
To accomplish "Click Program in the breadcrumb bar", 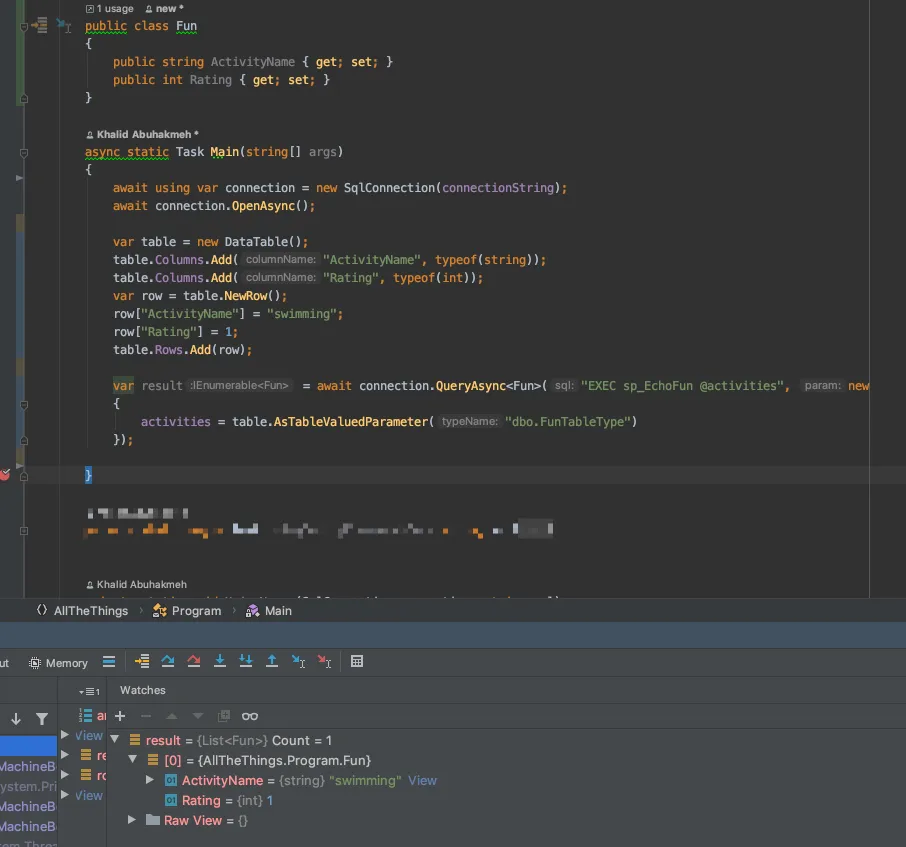I will pos(196,611).
